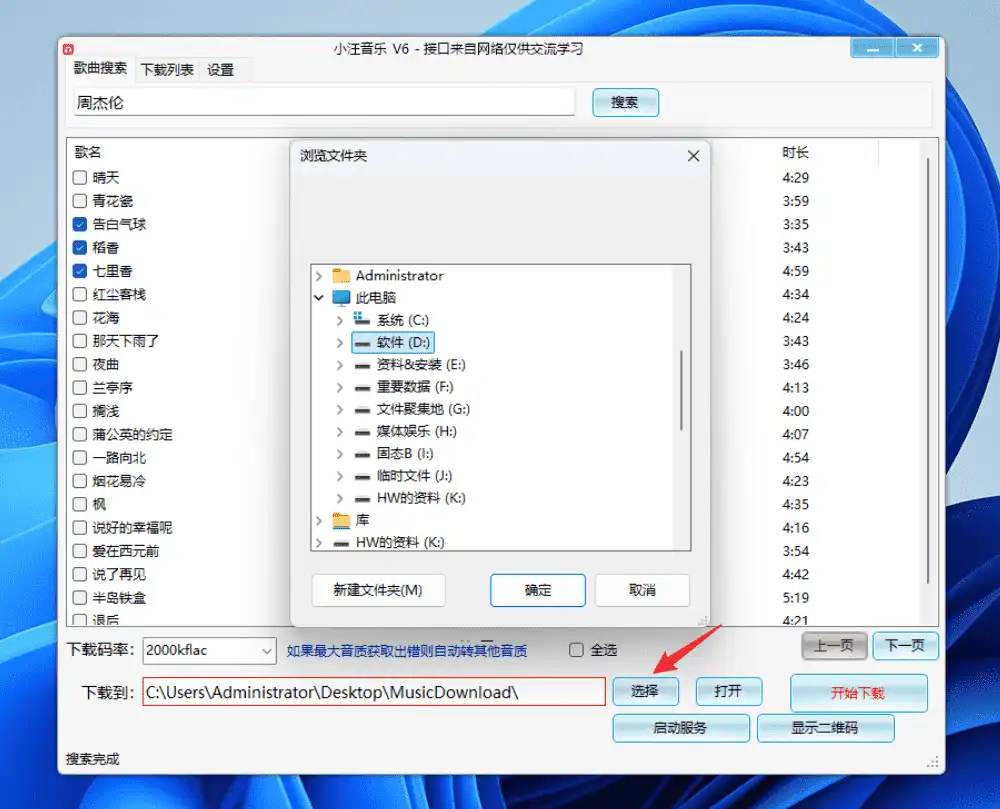Check the 说好的幸福呢 song checkbox
Image resolution: width=1000 pixels, height=809 pixels.
point(80,528)
